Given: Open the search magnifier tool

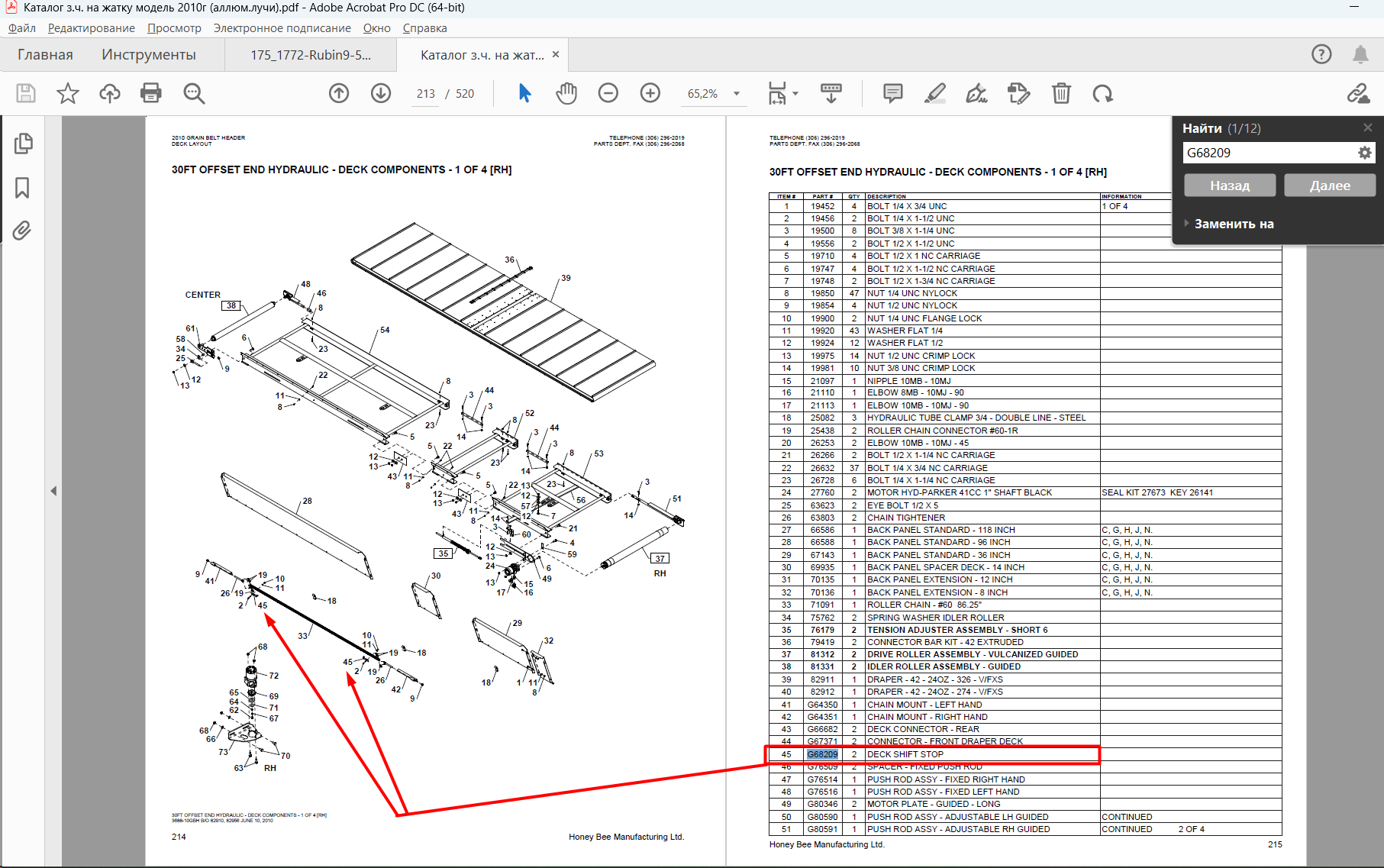Looking at the screenshot, I should click(x=194, y=93).
